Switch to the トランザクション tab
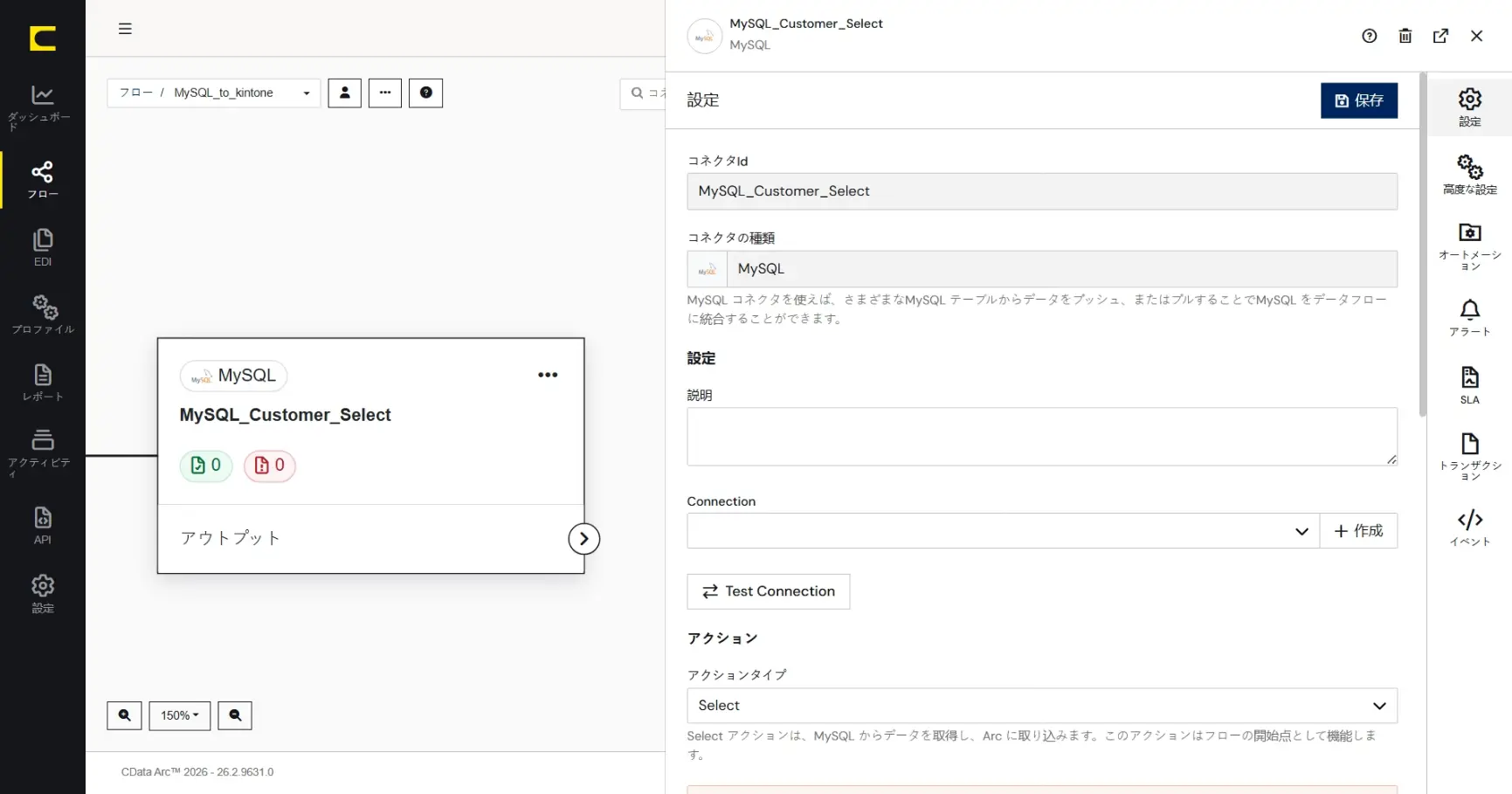 [1470, 456]
